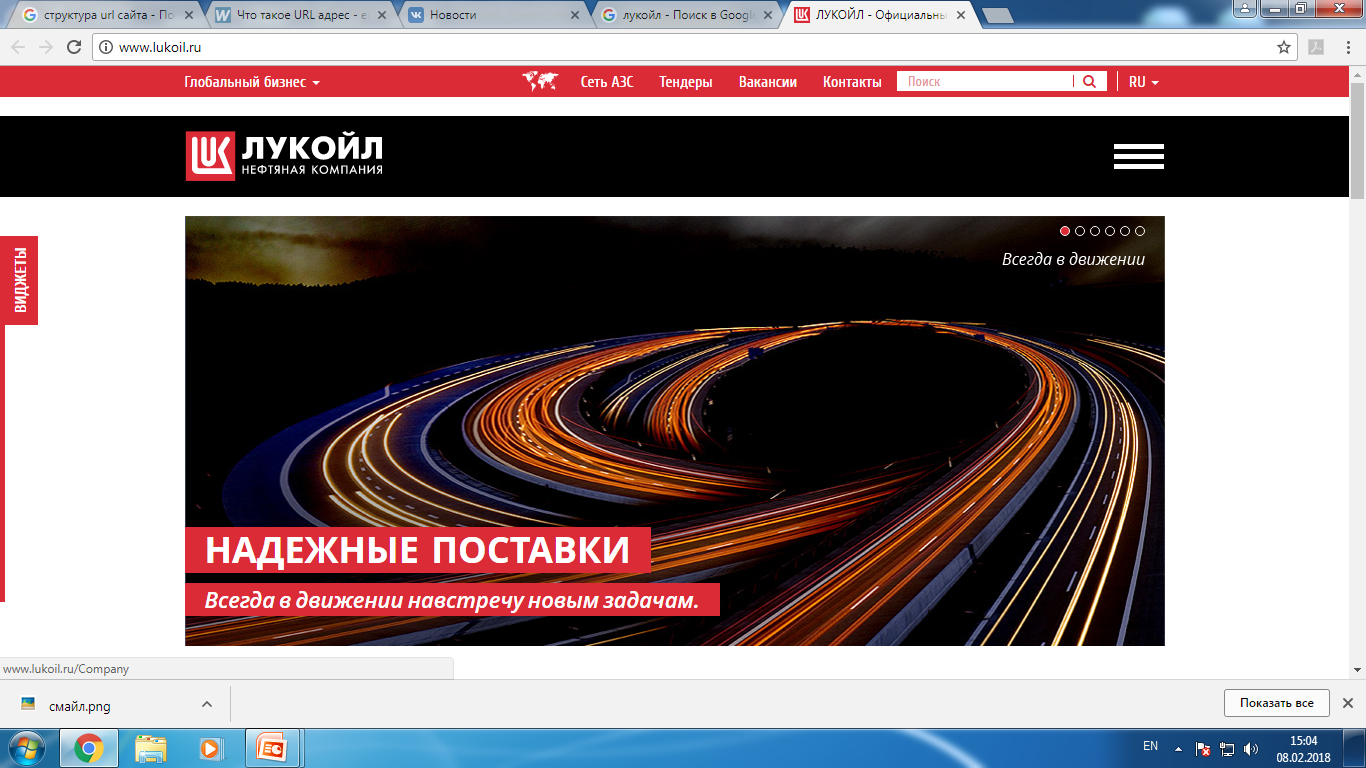Viewport: 1366px width, 768px height.
Task: Launch the media player taskbar icon
Action: [210, 748]
